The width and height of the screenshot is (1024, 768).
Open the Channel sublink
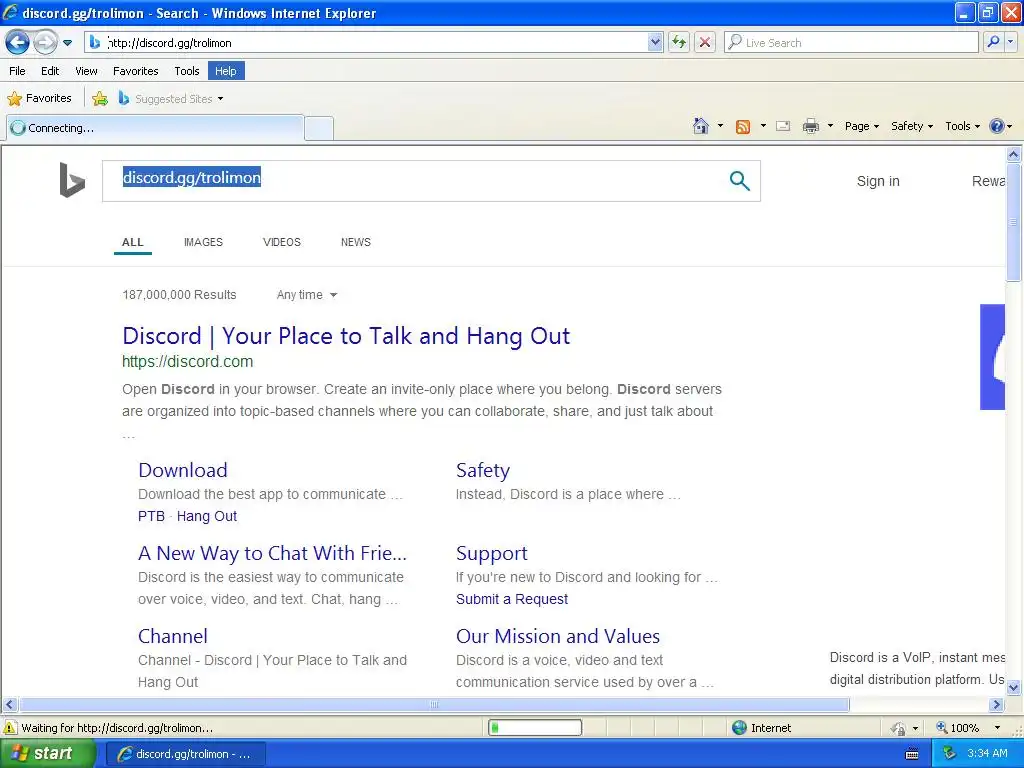pyautogui.click(x=172, y=636)
